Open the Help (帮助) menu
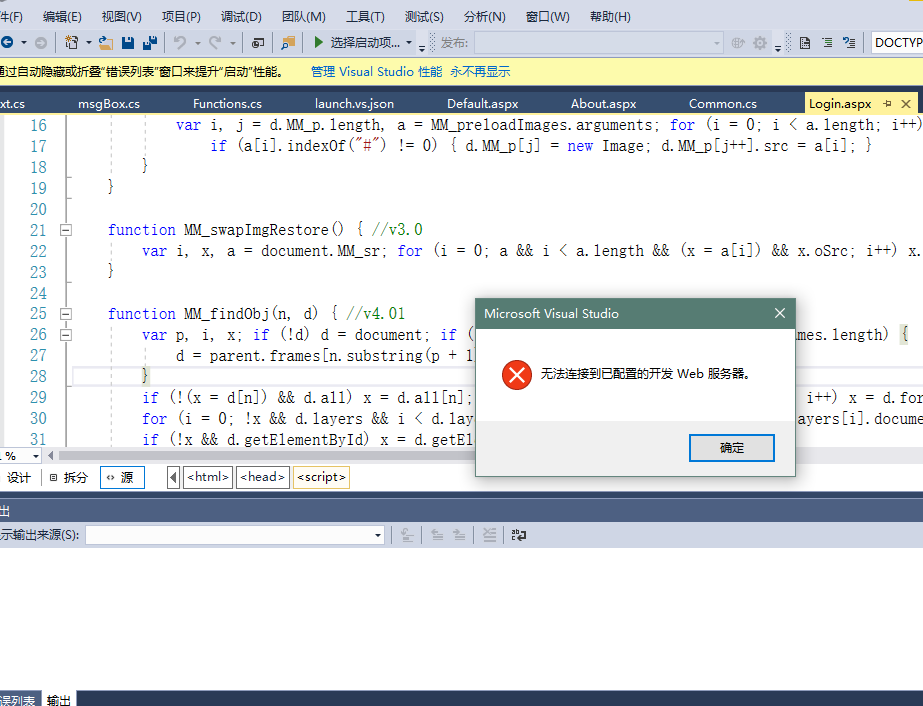 pyautogui.click(x=610, y=16)
